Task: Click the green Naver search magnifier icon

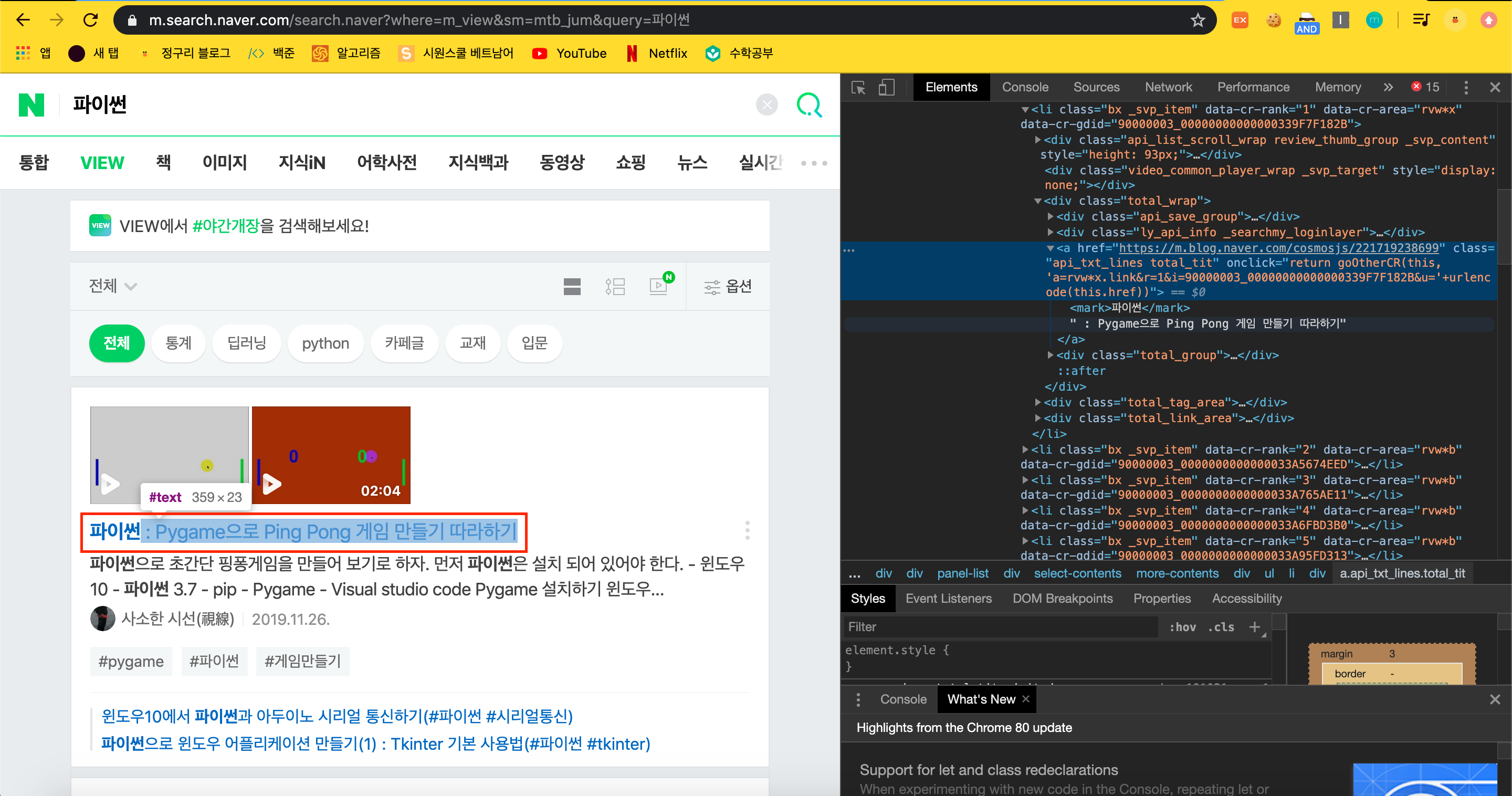Action: coord(809,105)
